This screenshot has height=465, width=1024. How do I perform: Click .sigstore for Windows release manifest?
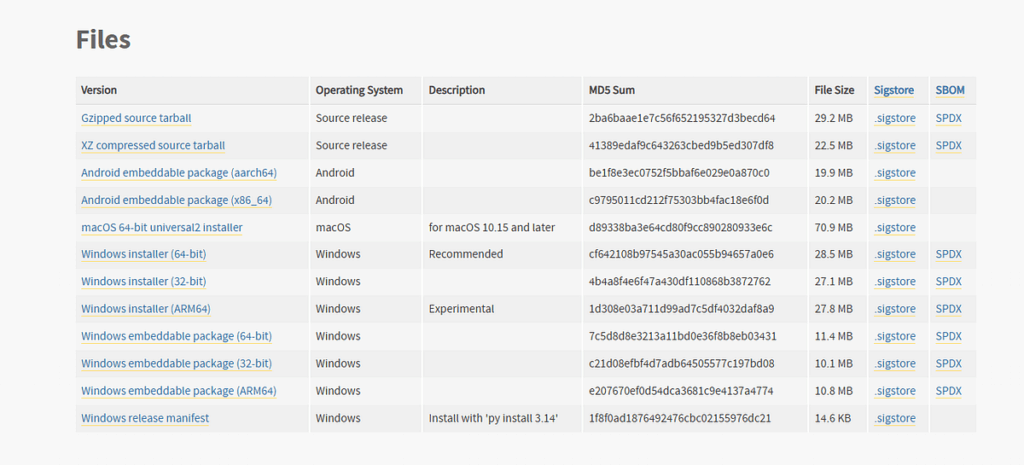[x=894, y=418]
